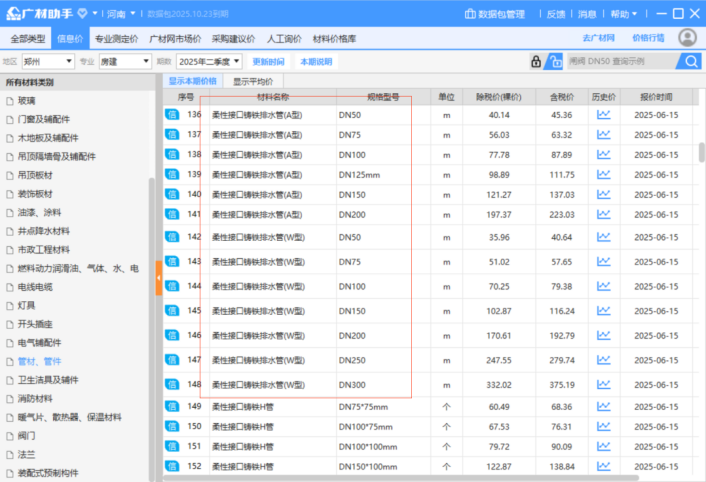Click the 信 info badge on row 138
The width and height of the screenshot is (706, 482).
pyautogui.click(x=171, y=155)
